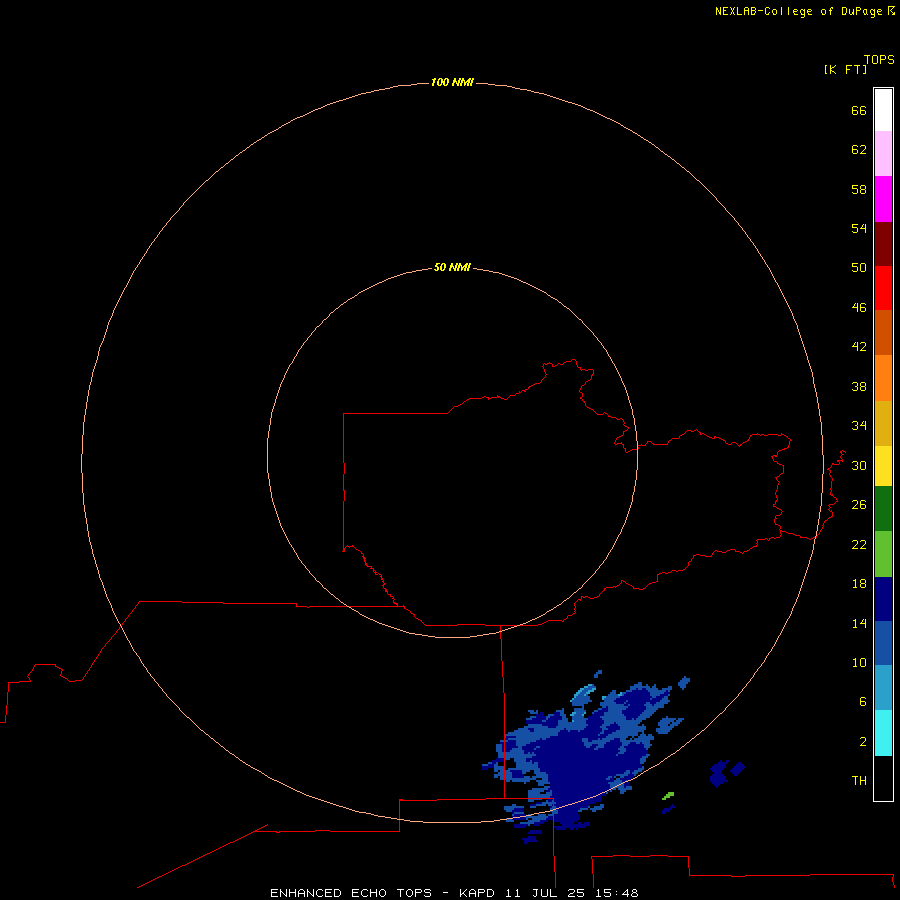Viewport: 900px width, 900px height.
Task: Click the [K FT] units label
Action: (845, 70)
